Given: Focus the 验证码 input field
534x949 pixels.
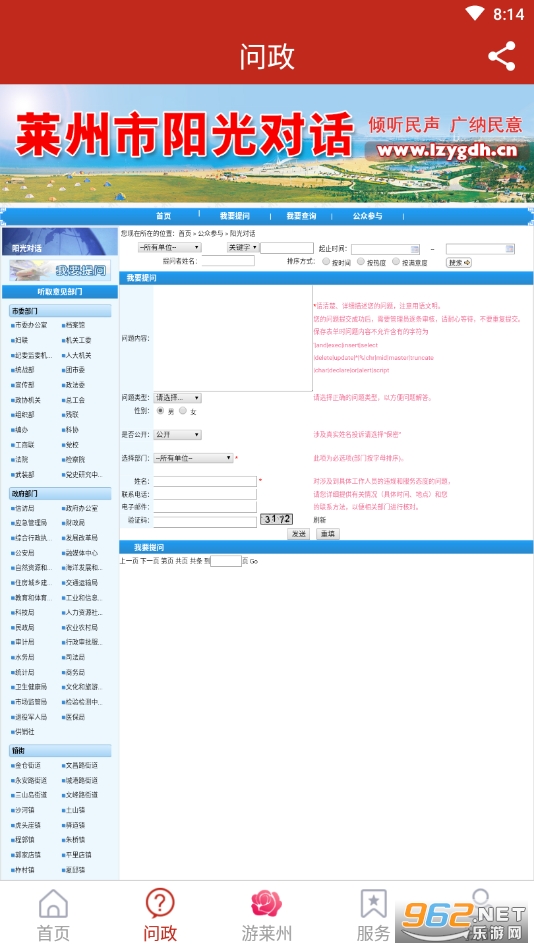Looking at the screenshot, I should (x=205, y=520).
